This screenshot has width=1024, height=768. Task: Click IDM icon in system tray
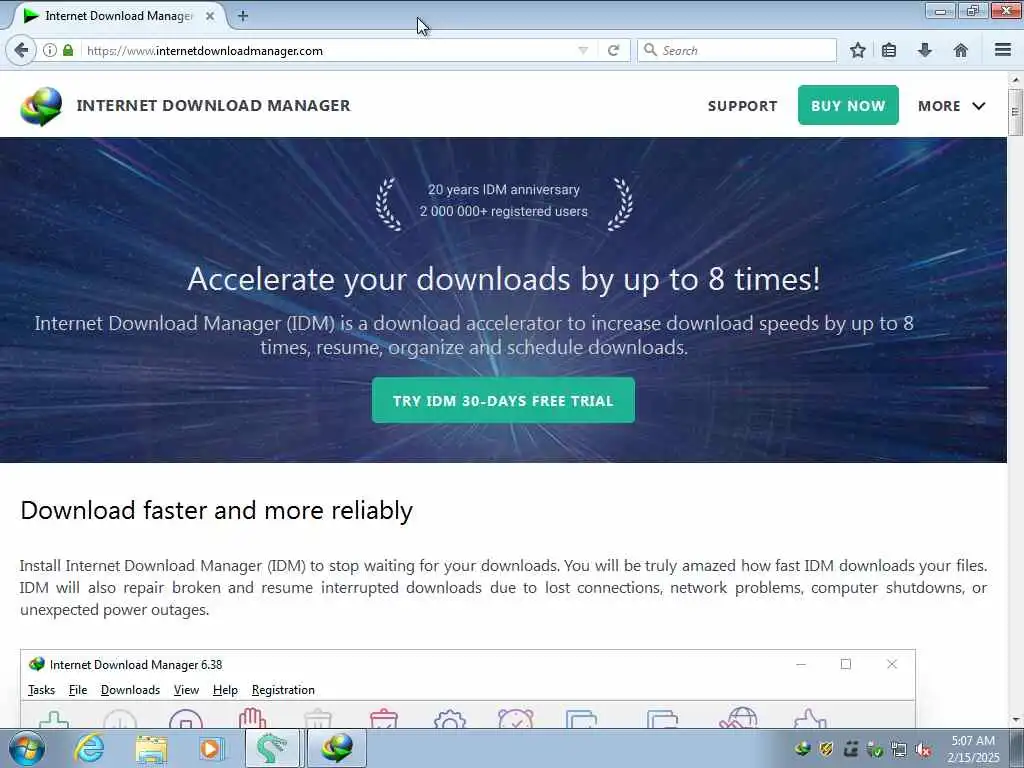[803, 748]
